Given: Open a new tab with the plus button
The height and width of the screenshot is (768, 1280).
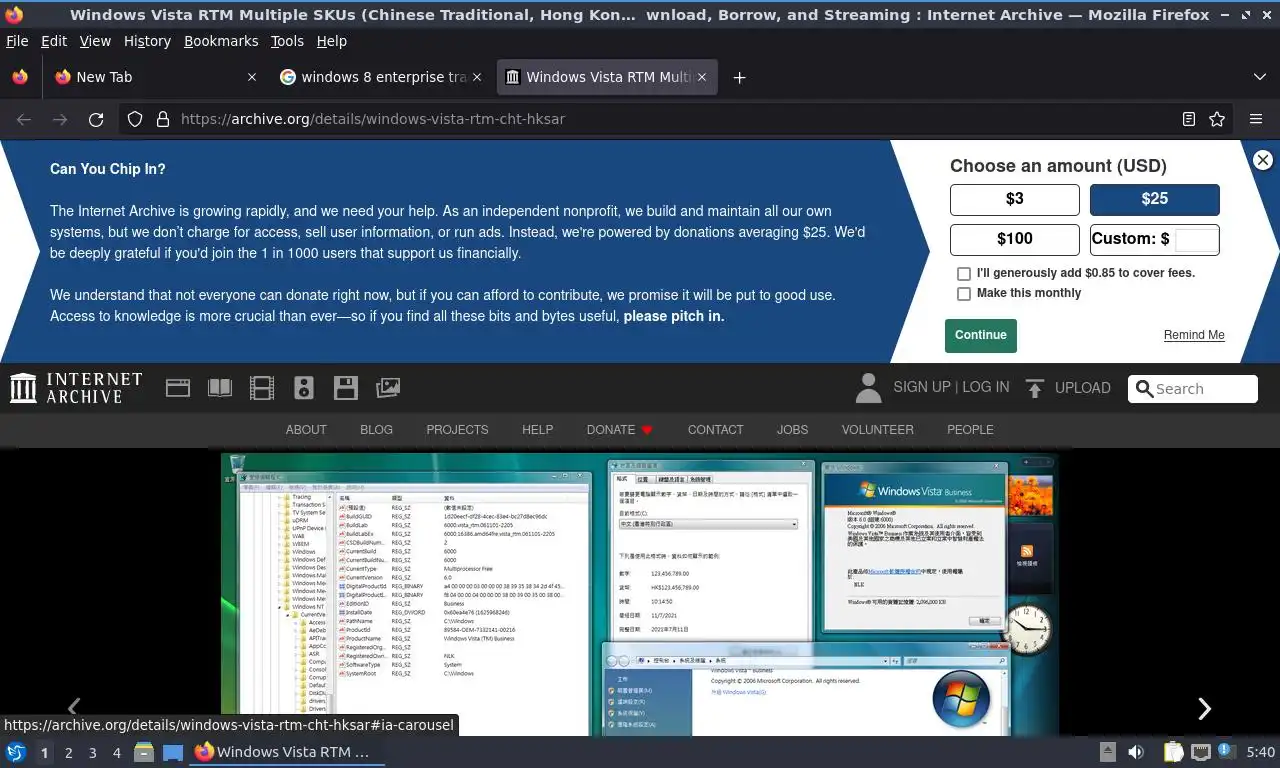Looking at the screenshot, I should point(739,77).
